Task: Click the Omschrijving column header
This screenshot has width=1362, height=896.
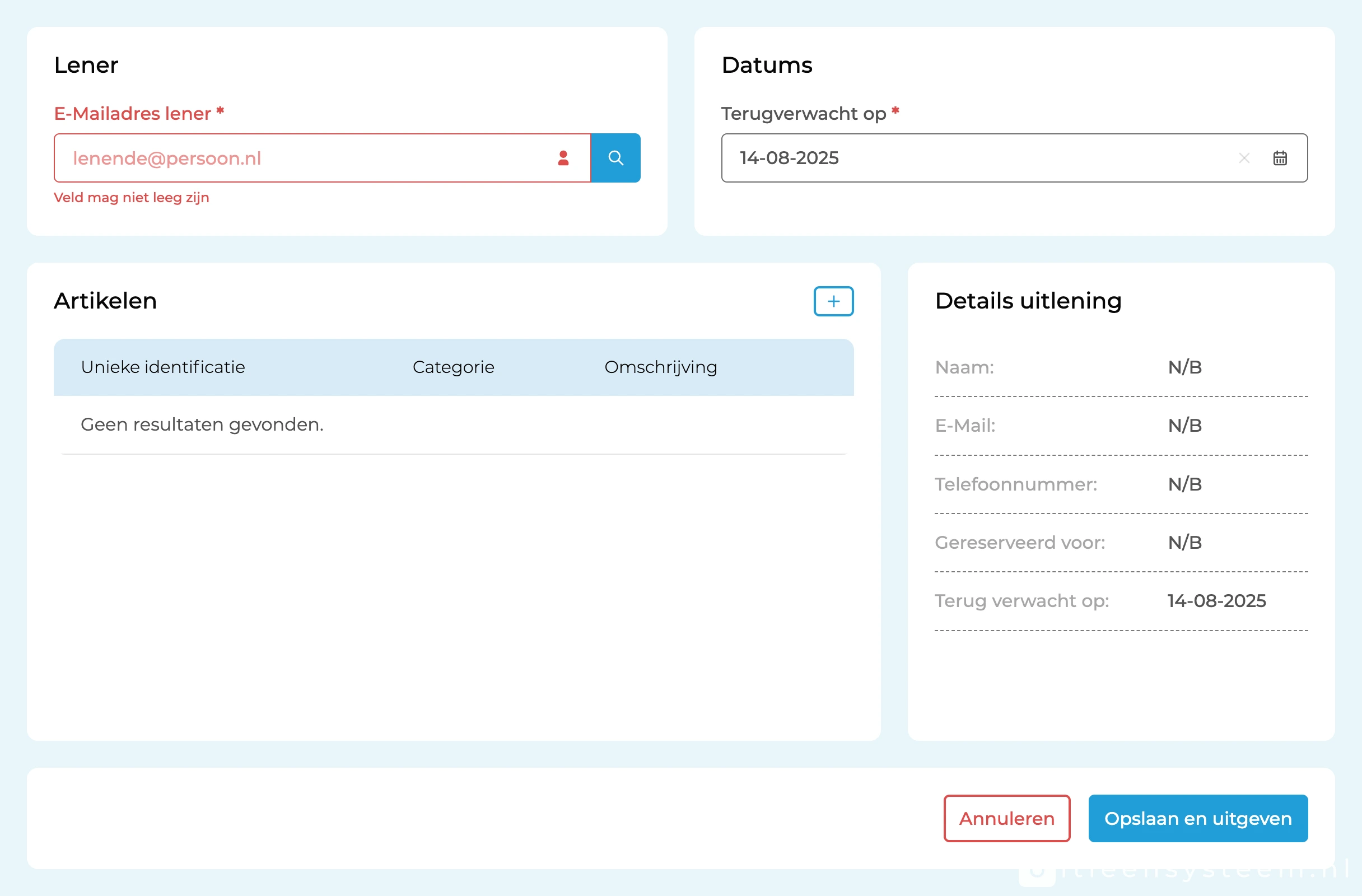Action: point(660,367)
